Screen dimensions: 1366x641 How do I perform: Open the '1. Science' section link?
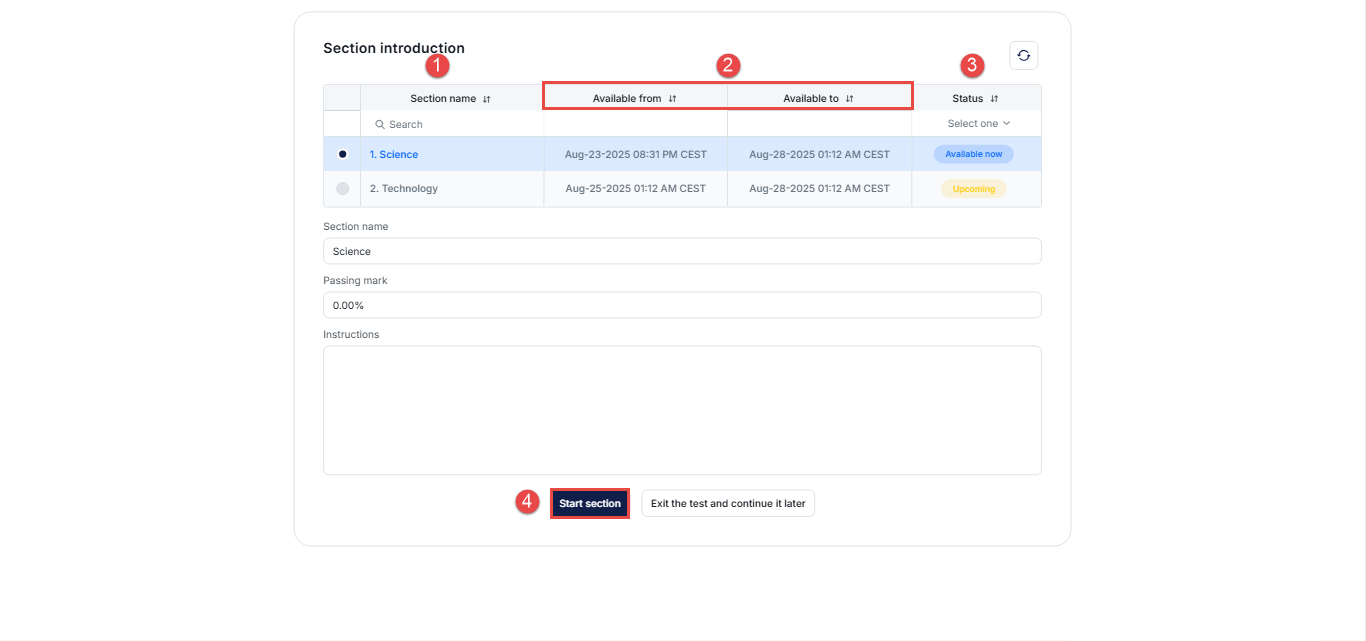(394, 155)
